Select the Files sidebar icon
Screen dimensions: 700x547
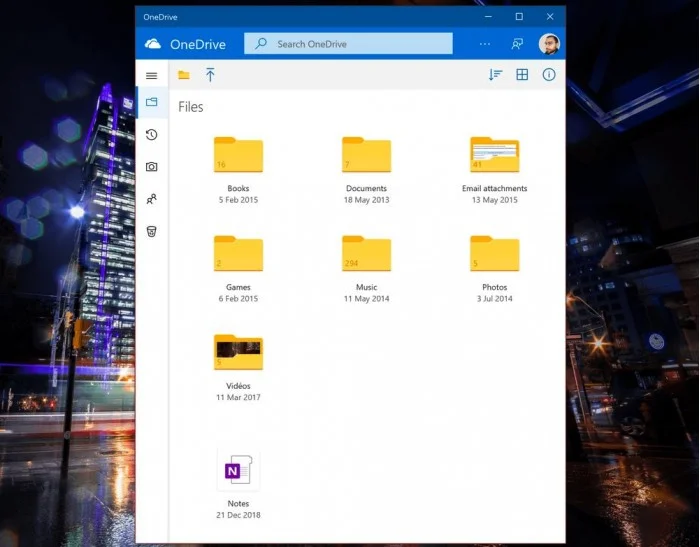(x=152, y=102)
